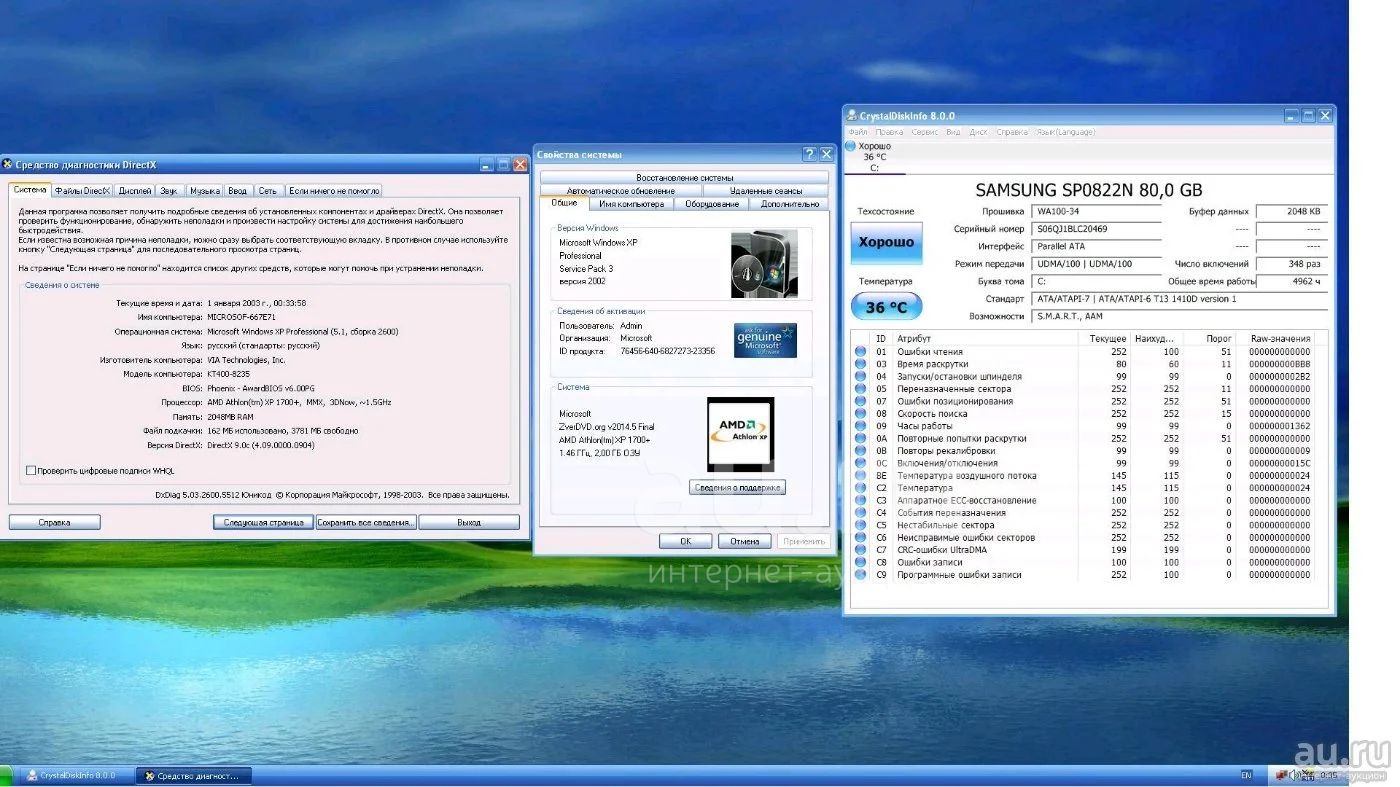Click the AMD Athlon XP logo image
The image size is (1400, 787).
pyautogui.click(x=740, y=434)
